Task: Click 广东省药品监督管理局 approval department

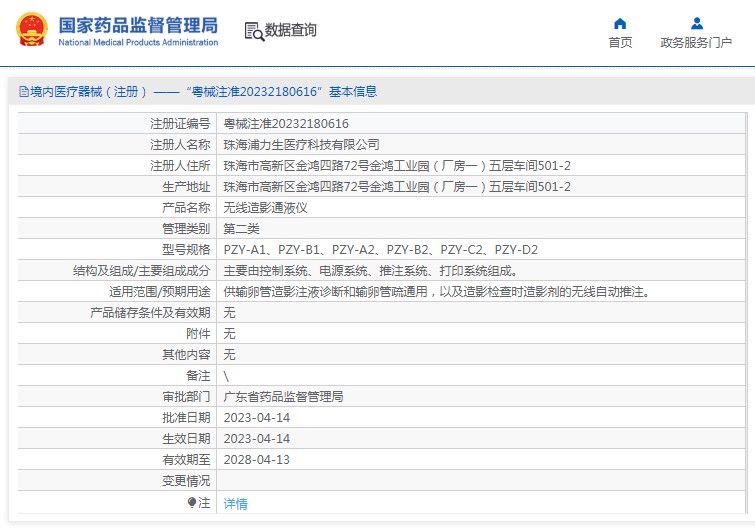Action: pos(283,397)
